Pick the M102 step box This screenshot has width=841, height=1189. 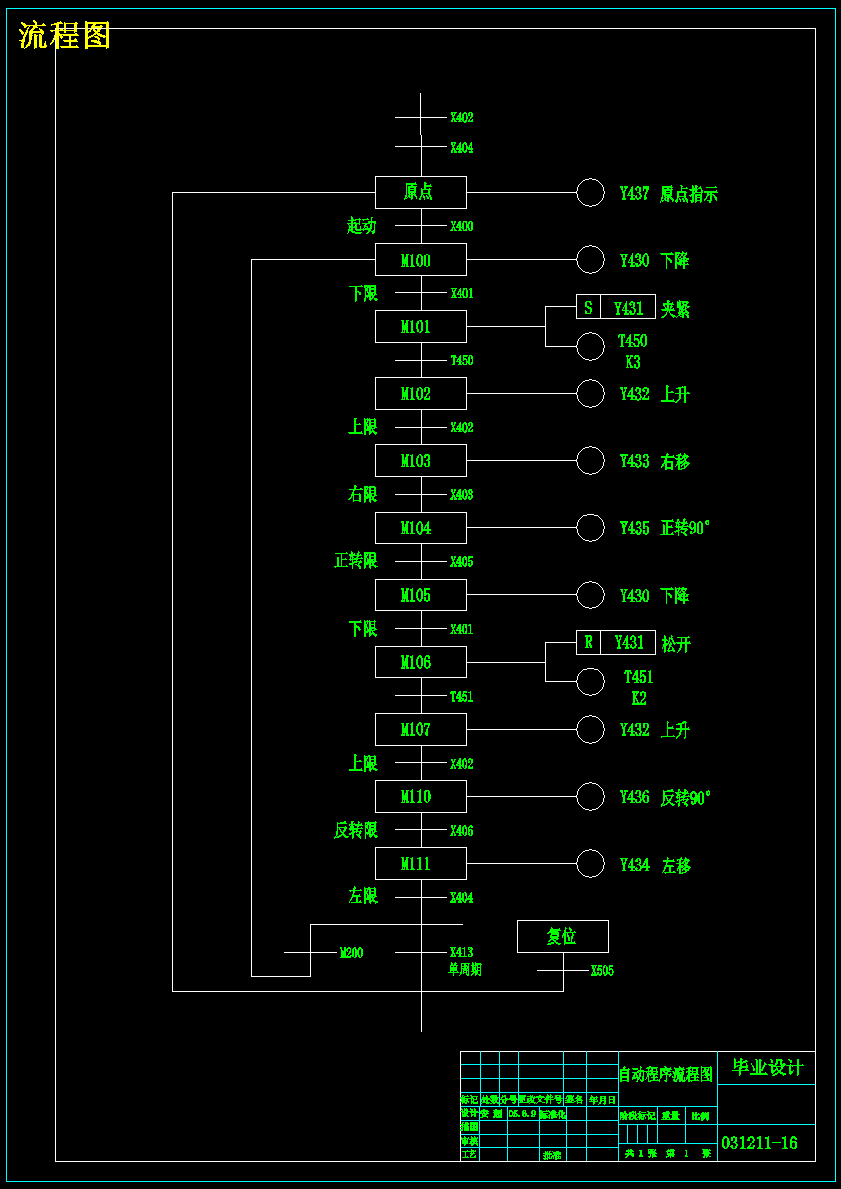pyautogui.click(x=421, y=394)
